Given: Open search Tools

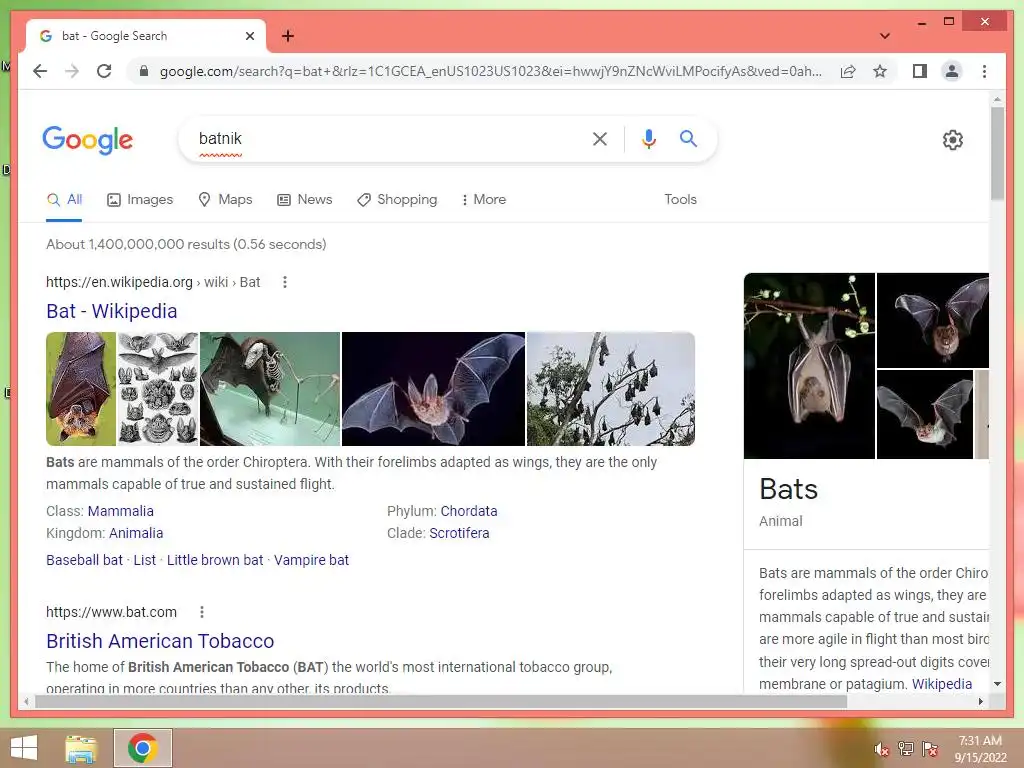Looking at the screenshot, I should click(x=680, y=199).
